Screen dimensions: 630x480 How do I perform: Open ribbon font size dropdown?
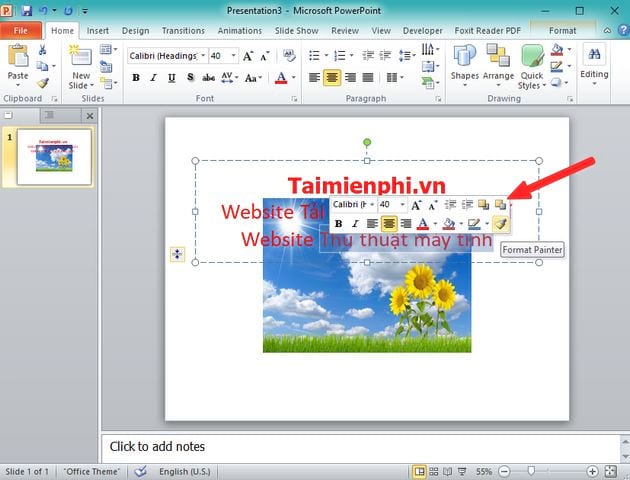click(233, 55)
